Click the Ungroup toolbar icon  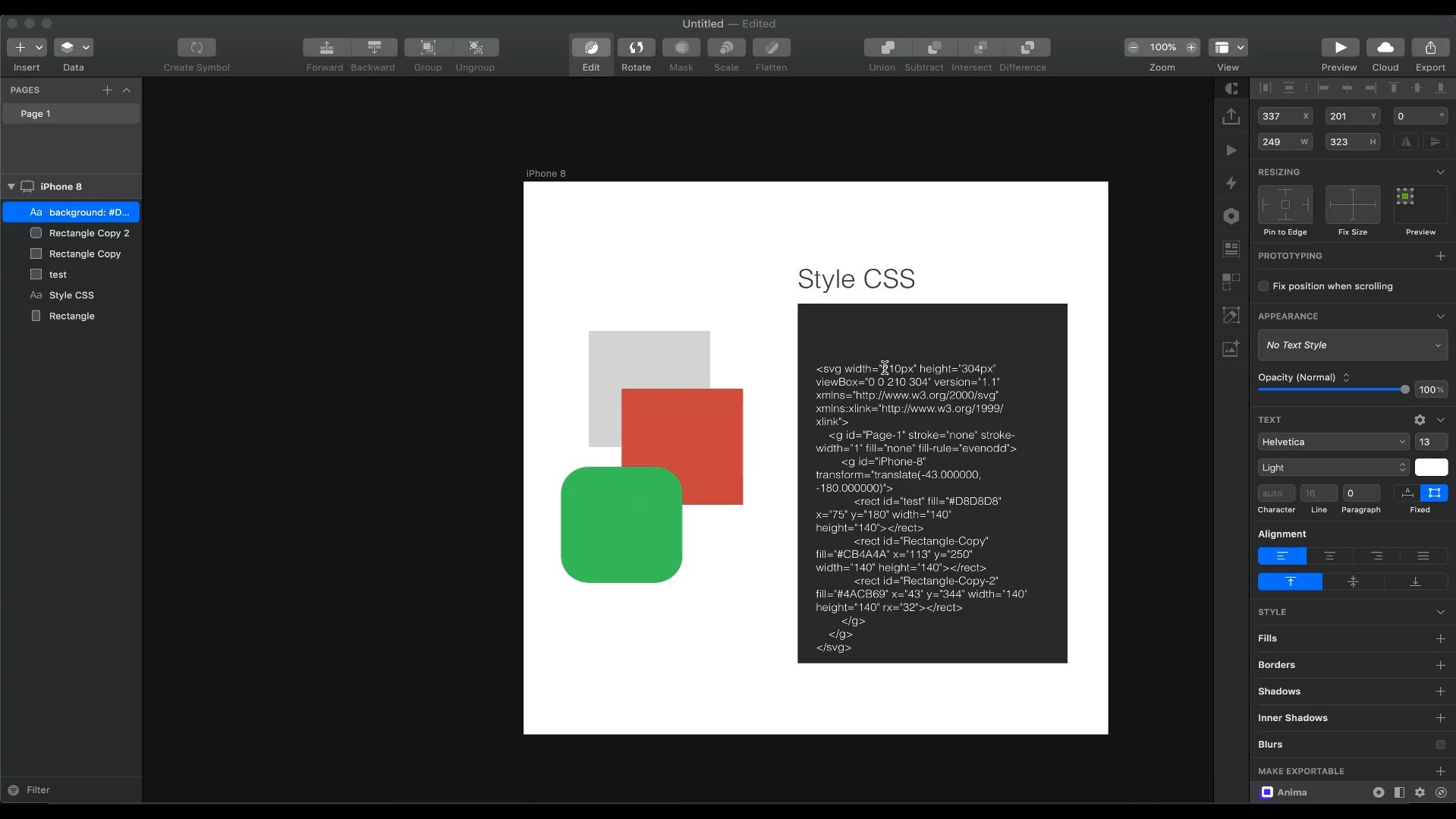pyautogui.click(x=476, y=47)
